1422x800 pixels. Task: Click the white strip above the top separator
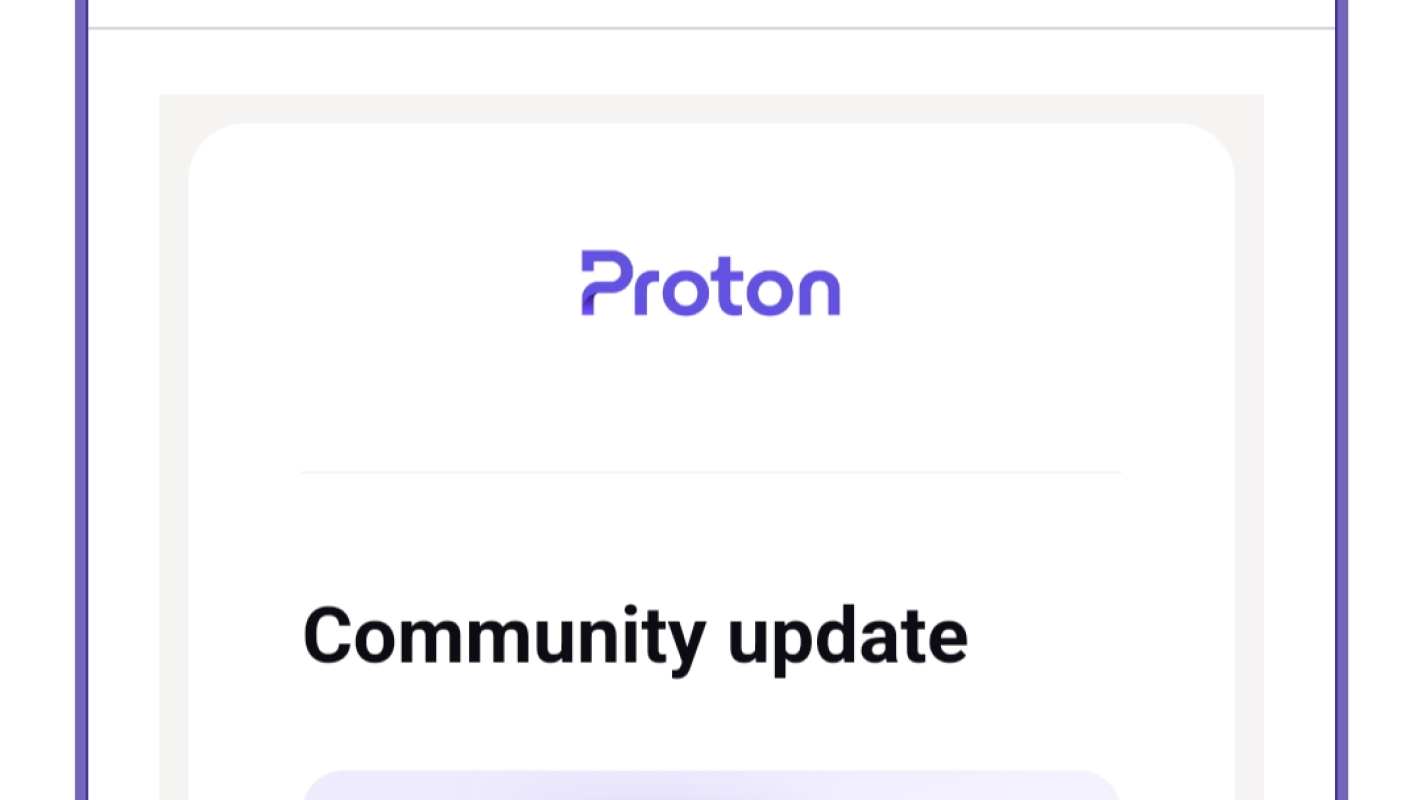(x=710, y=12)
